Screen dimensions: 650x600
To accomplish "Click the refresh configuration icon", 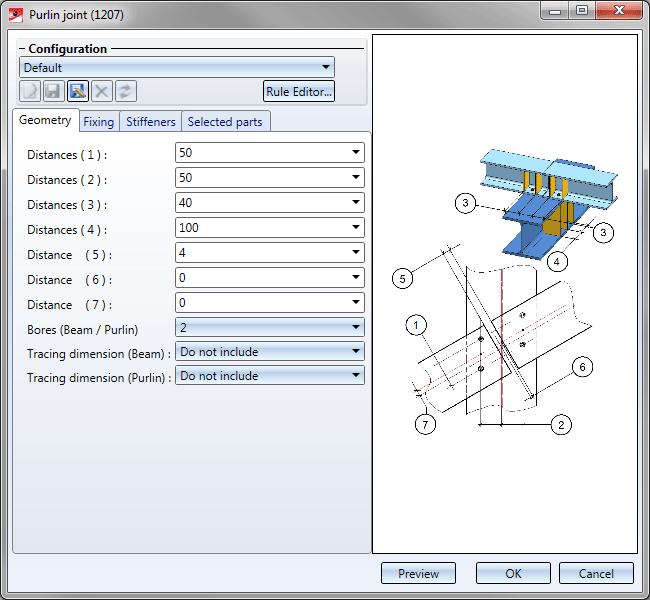I will (x=126, y=91).
